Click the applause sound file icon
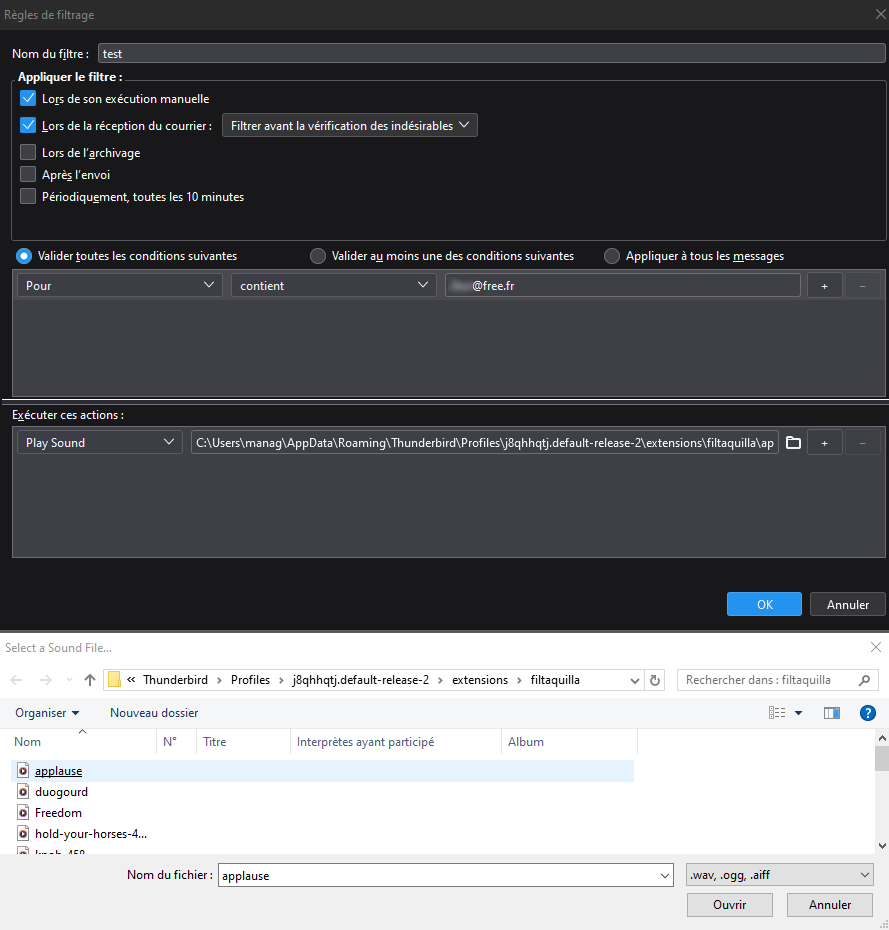Viewport: 889px width, 930px height. click(23, 770)
